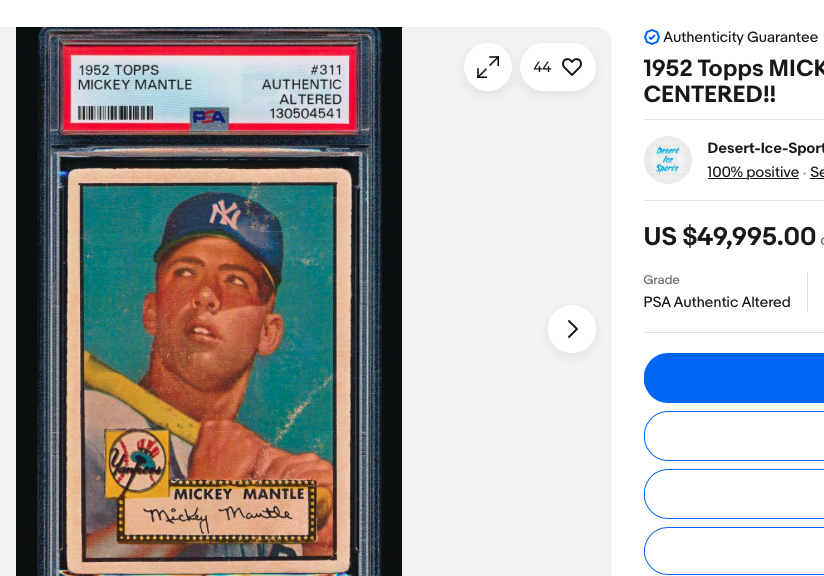
Task: Click the Grade label text
Action: pyautogui.click(x=661, y=280)
